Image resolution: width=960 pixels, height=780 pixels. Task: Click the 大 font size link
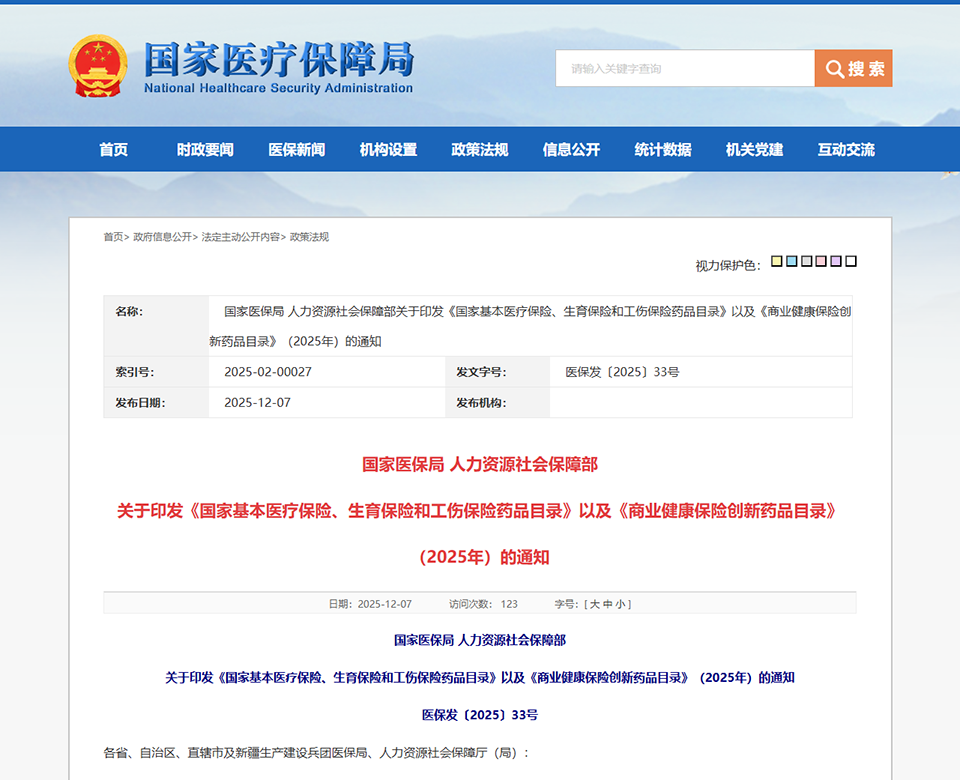point(595,602)
